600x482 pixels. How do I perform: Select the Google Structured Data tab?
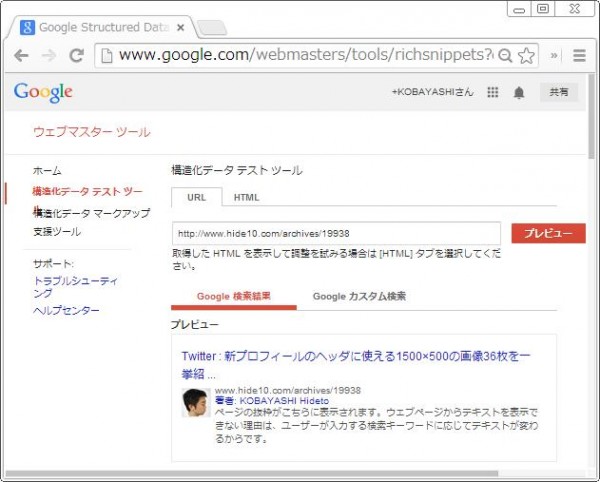click(x=103, y=28)
